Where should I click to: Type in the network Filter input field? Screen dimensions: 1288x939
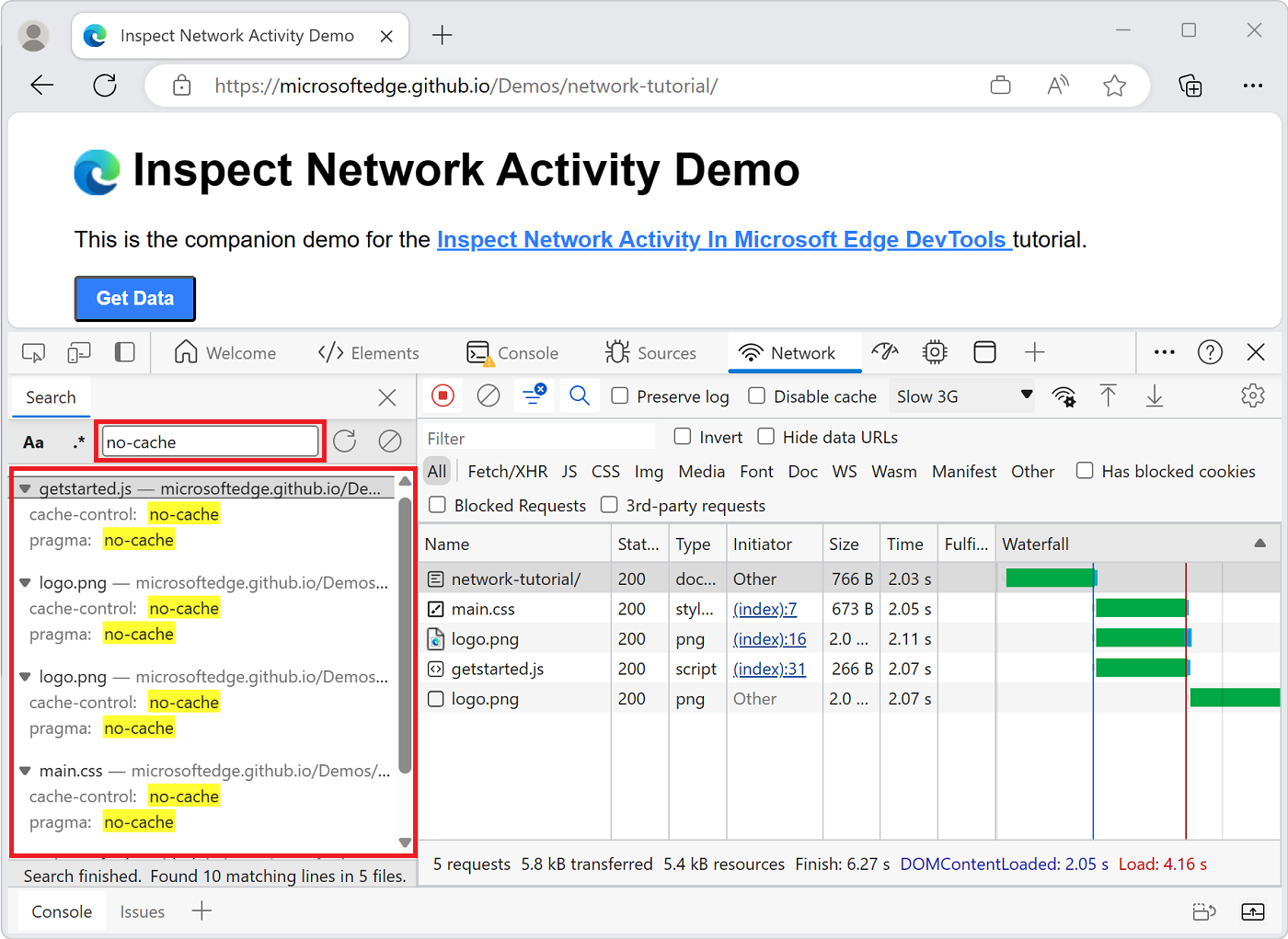pos(538,437)
